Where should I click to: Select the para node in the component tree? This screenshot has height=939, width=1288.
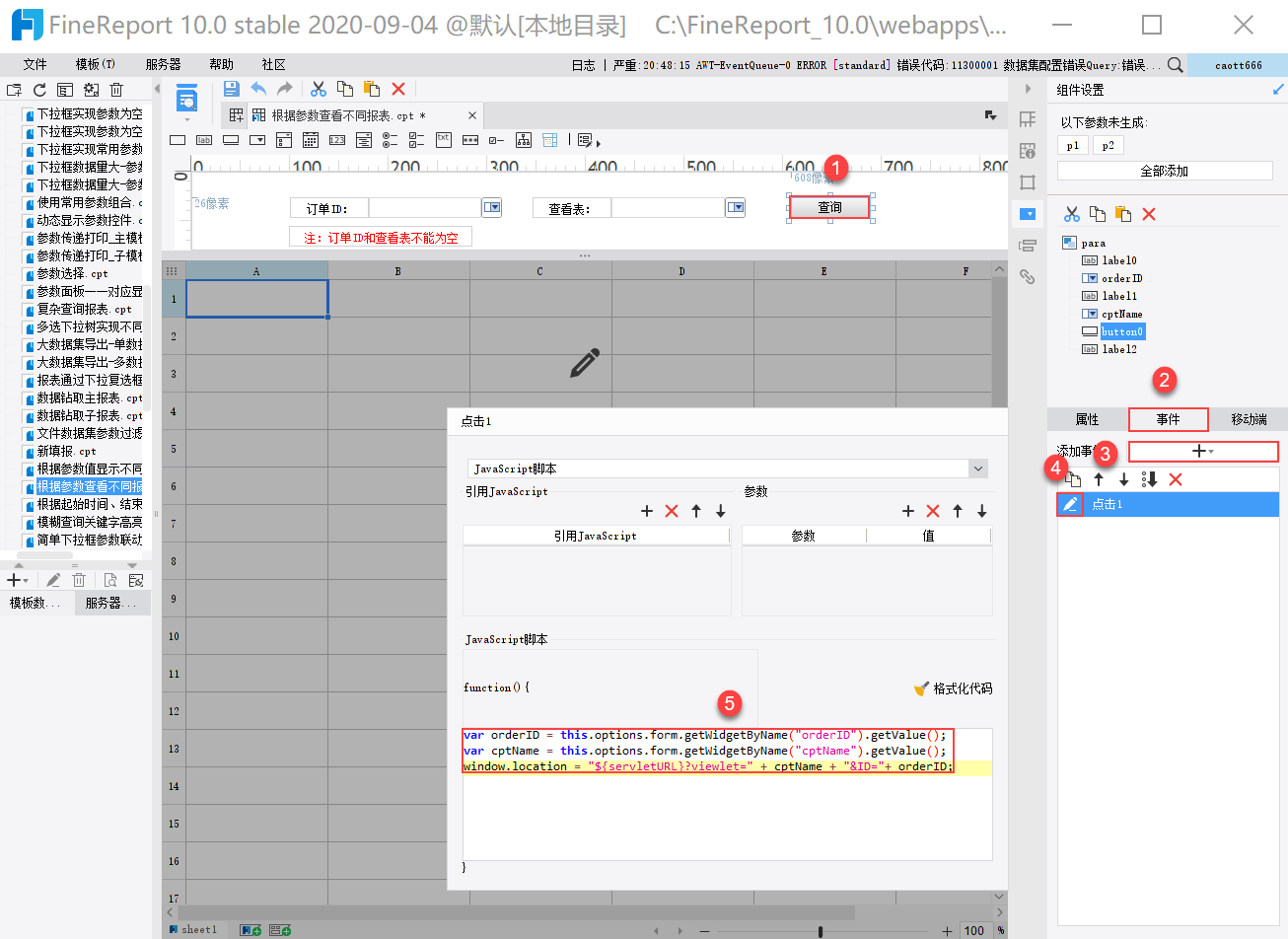click(1094, 243)
